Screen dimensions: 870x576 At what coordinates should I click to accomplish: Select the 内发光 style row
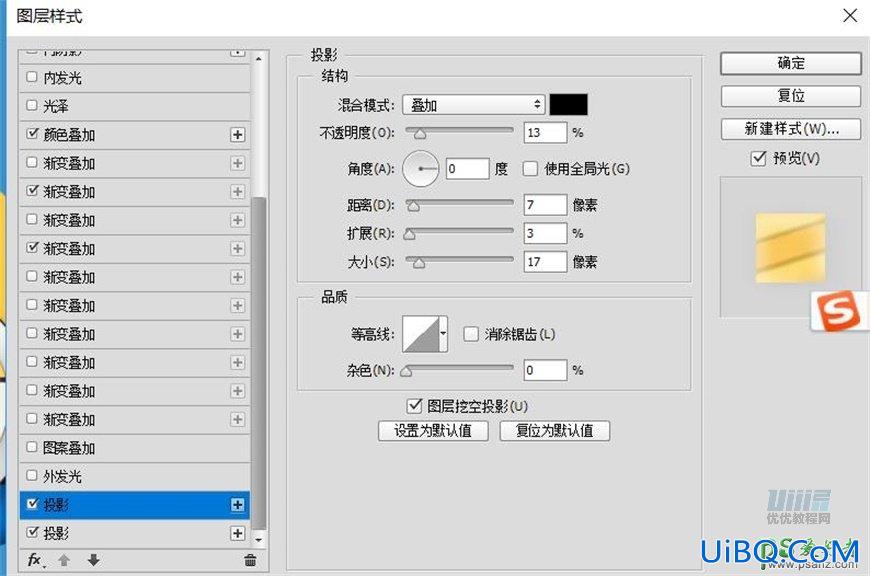point(134,78)
